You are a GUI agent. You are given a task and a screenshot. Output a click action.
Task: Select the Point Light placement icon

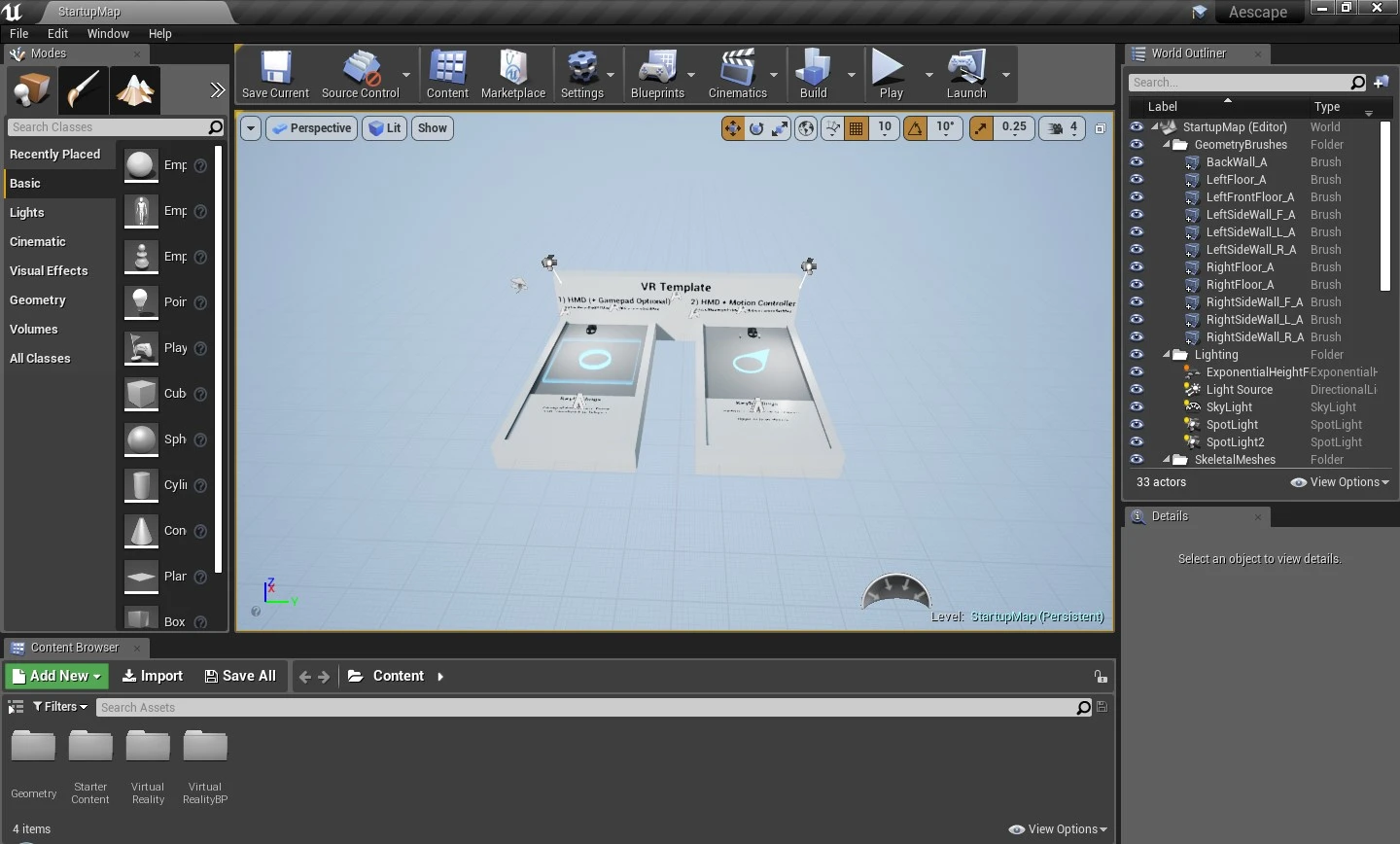click(141, 302)
